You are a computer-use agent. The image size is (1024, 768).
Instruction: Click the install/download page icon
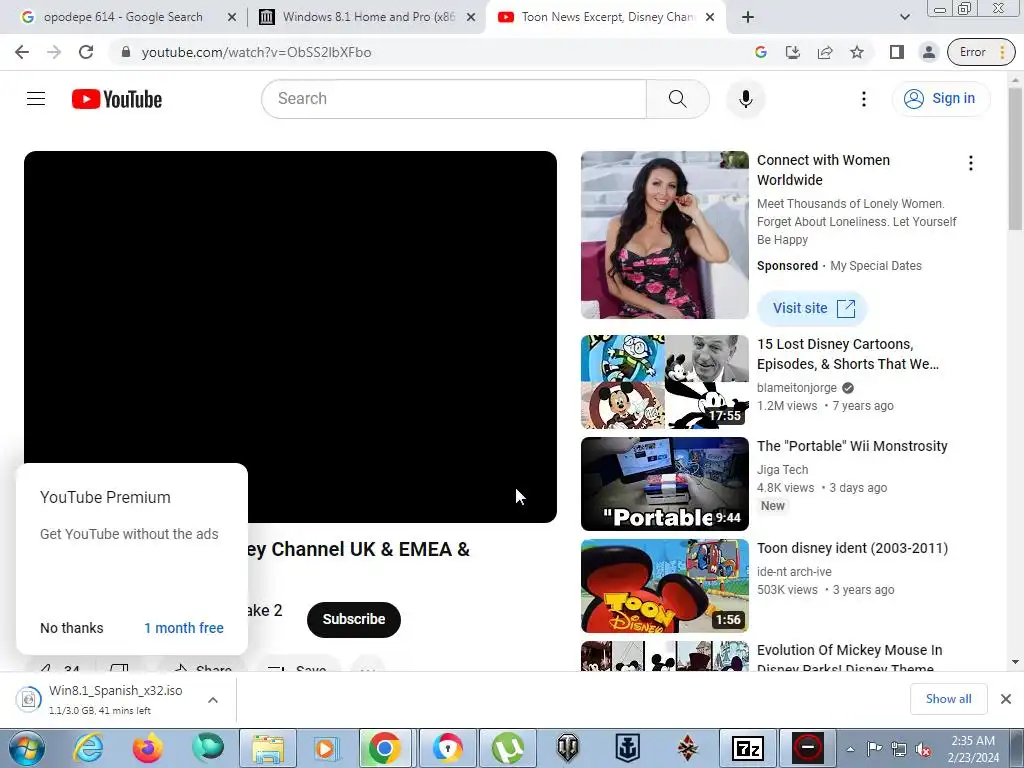pyautogui.click(x=792, y=52)
